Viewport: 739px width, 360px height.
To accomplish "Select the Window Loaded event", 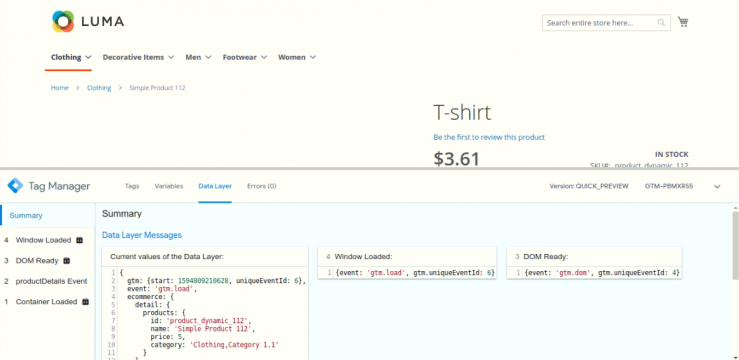I will click(43, 240).
